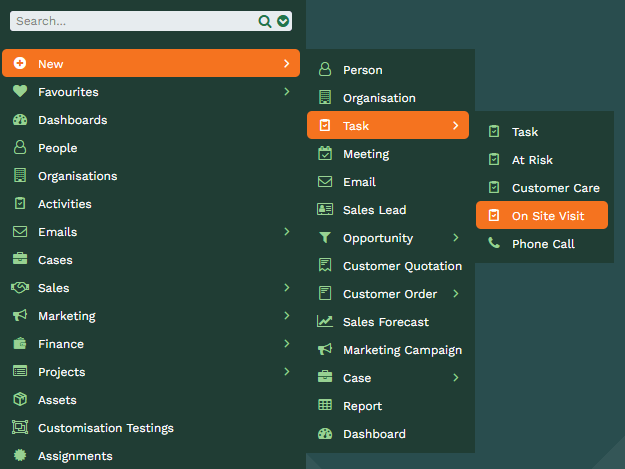Open Customisation Testings in sidebar
Viewport: 625px width, 469px height.
click(151, 428)
